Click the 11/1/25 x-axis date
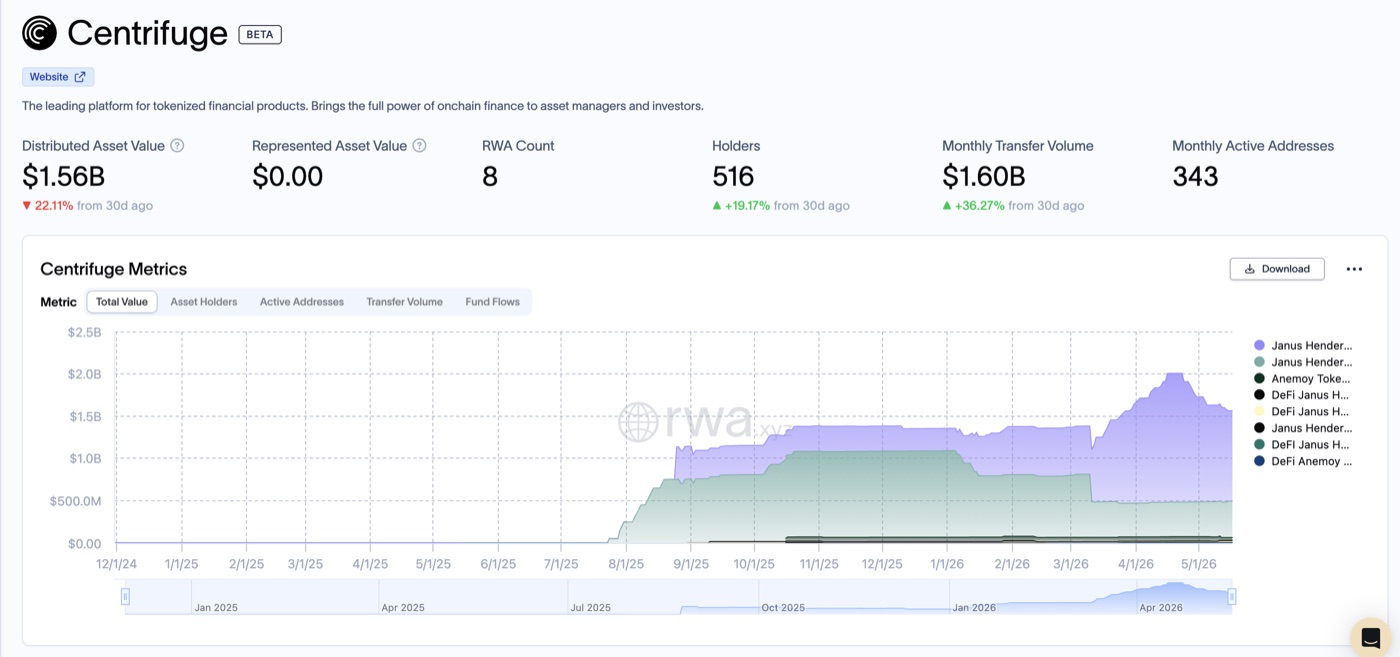The width and height of the screenshot is (1400, 657). (818, 564)
